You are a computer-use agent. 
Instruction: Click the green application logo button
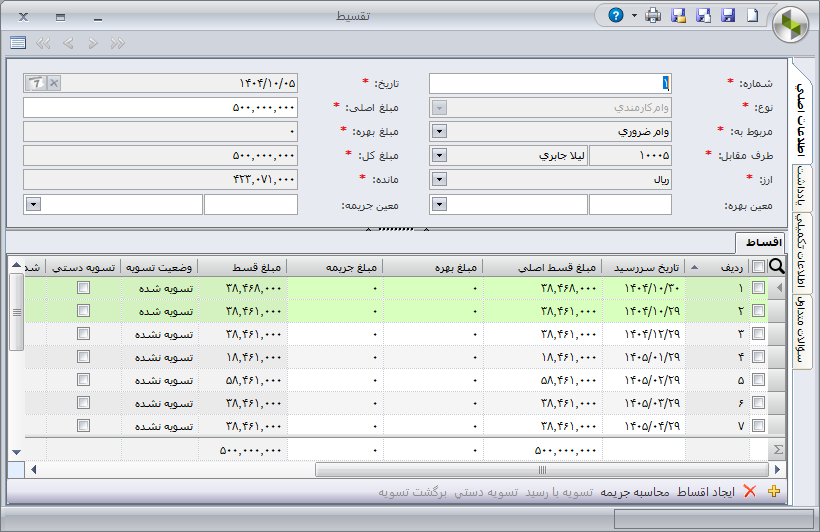[x=791, y=23]
